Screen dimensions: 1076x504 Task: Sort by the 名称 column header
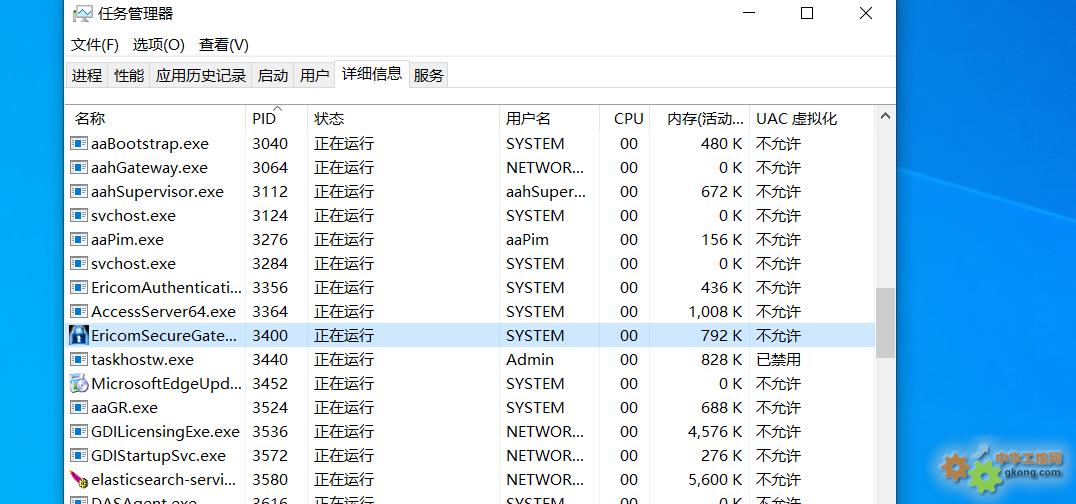(156, 119)
